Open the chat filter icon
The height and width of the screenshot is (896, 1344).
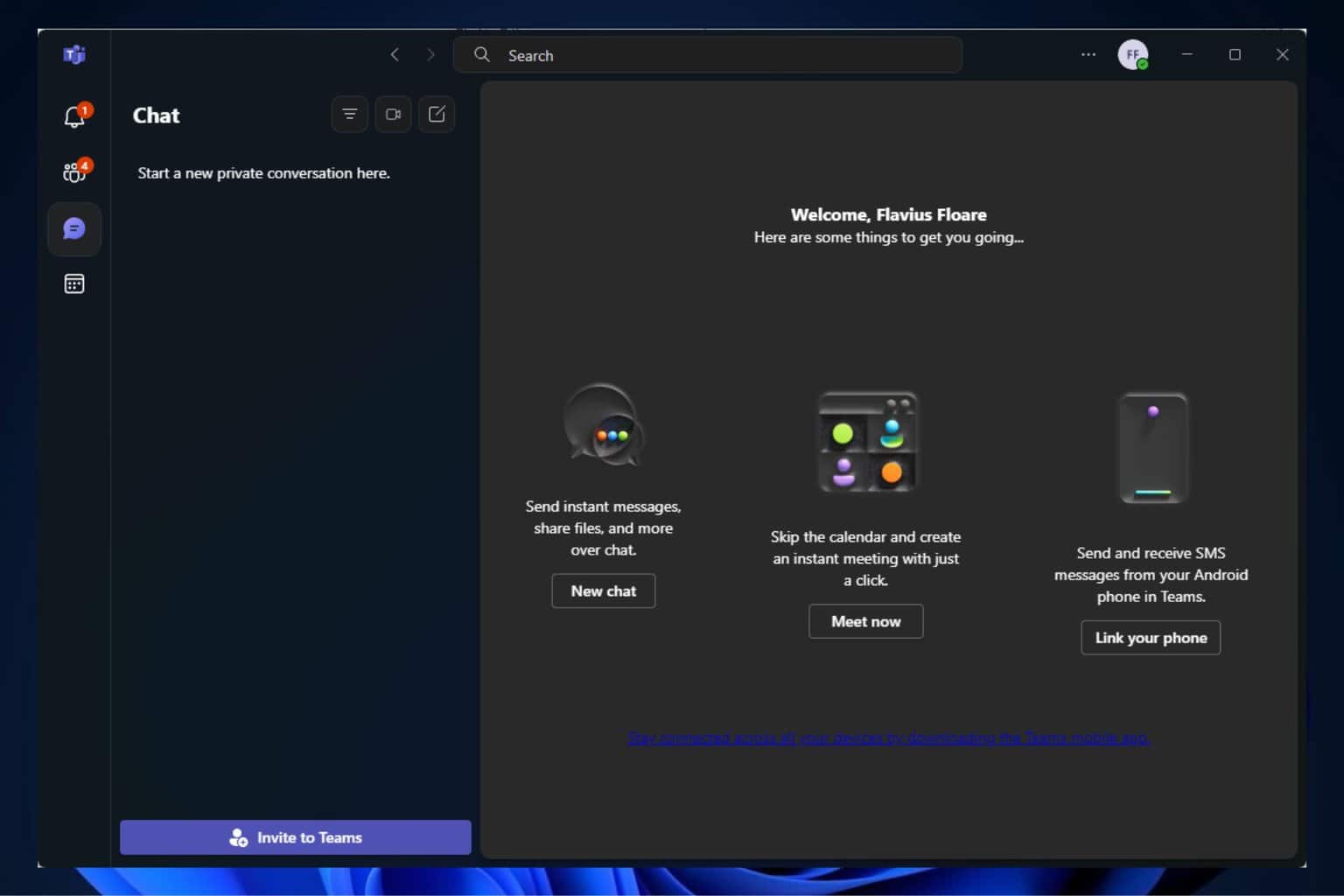(x=350, y=115)
